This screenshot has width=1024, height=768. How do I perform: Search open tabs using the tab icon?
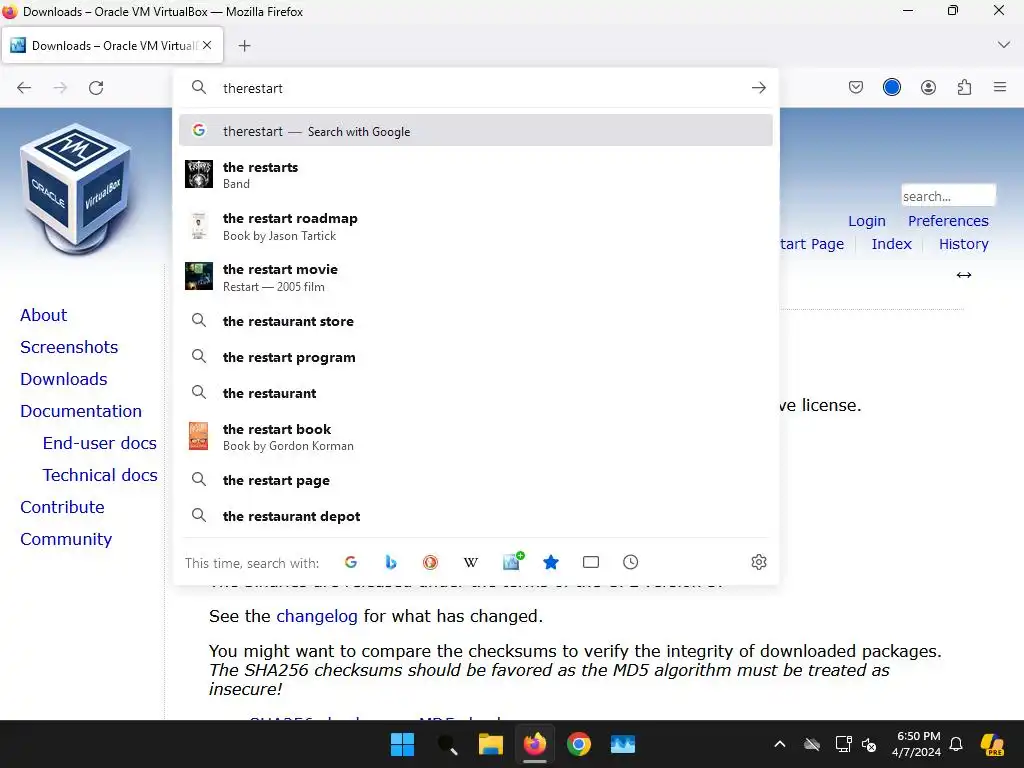590,562
